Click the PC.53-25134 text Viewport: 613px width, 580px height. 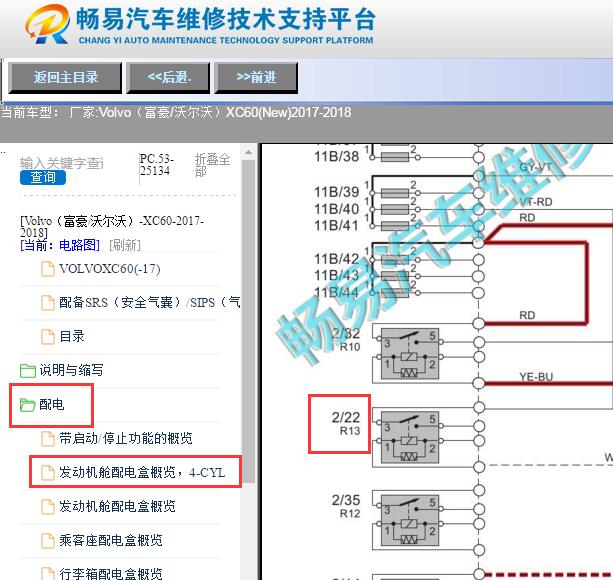coord(156,165)
